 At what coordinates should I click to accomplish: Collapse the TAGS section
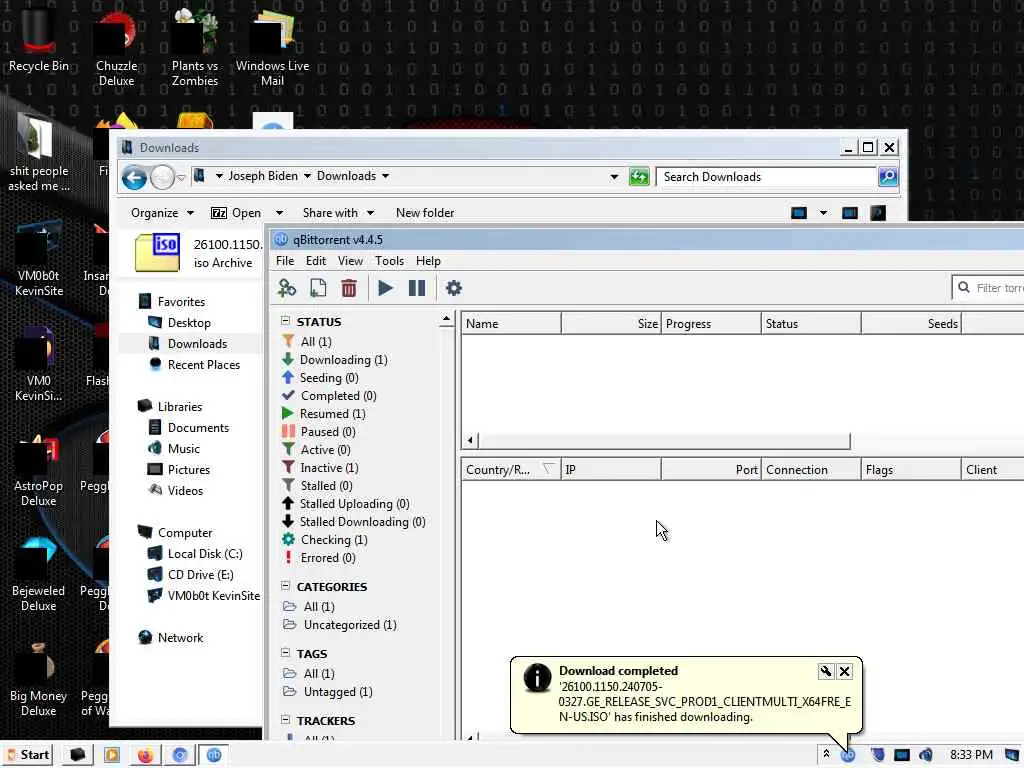pyautogui.click(x=285, y=652)
